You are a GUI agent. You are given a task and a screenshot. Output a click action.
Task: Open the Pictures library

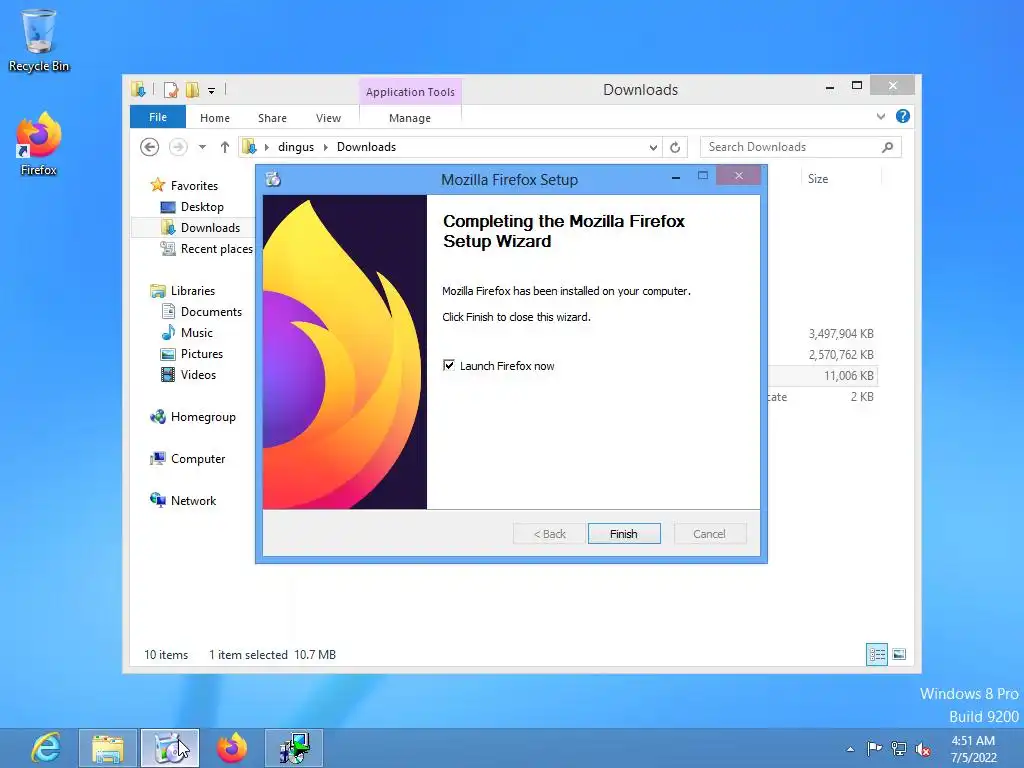(202, 353)
